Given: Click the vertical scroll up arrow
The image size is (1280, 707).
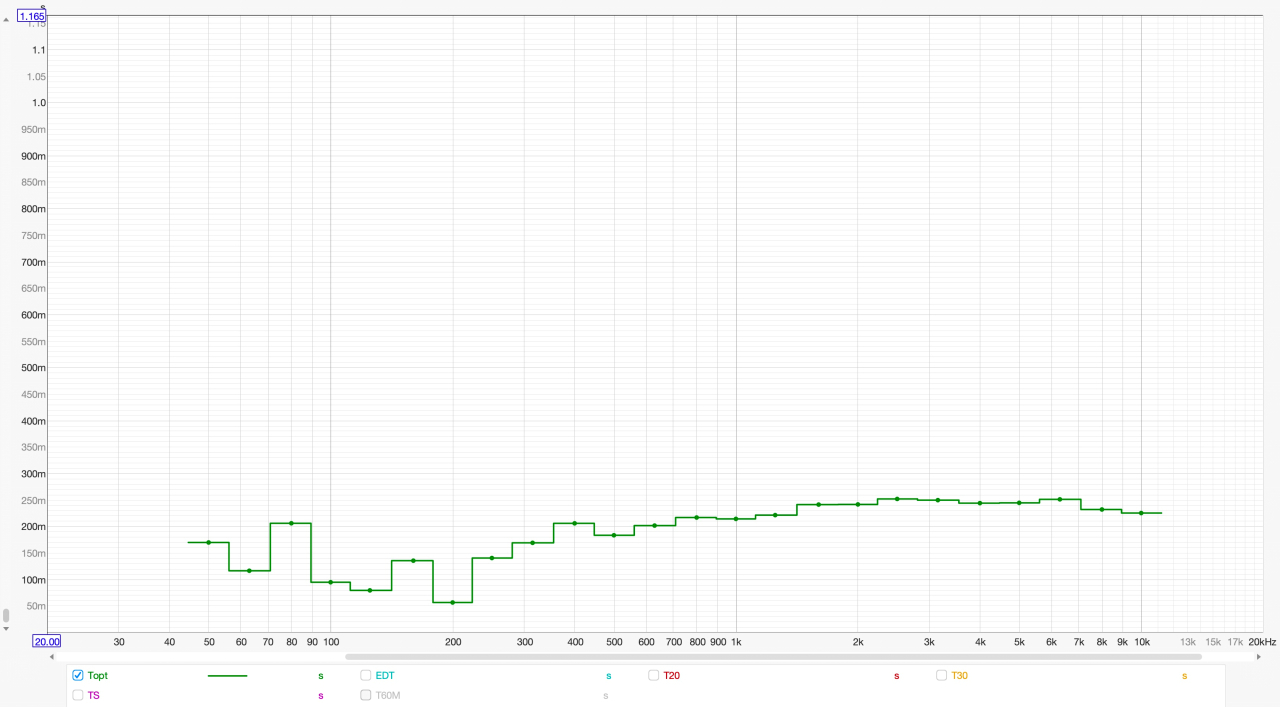Looking at the screenshot, I should (x=6, y=19).
